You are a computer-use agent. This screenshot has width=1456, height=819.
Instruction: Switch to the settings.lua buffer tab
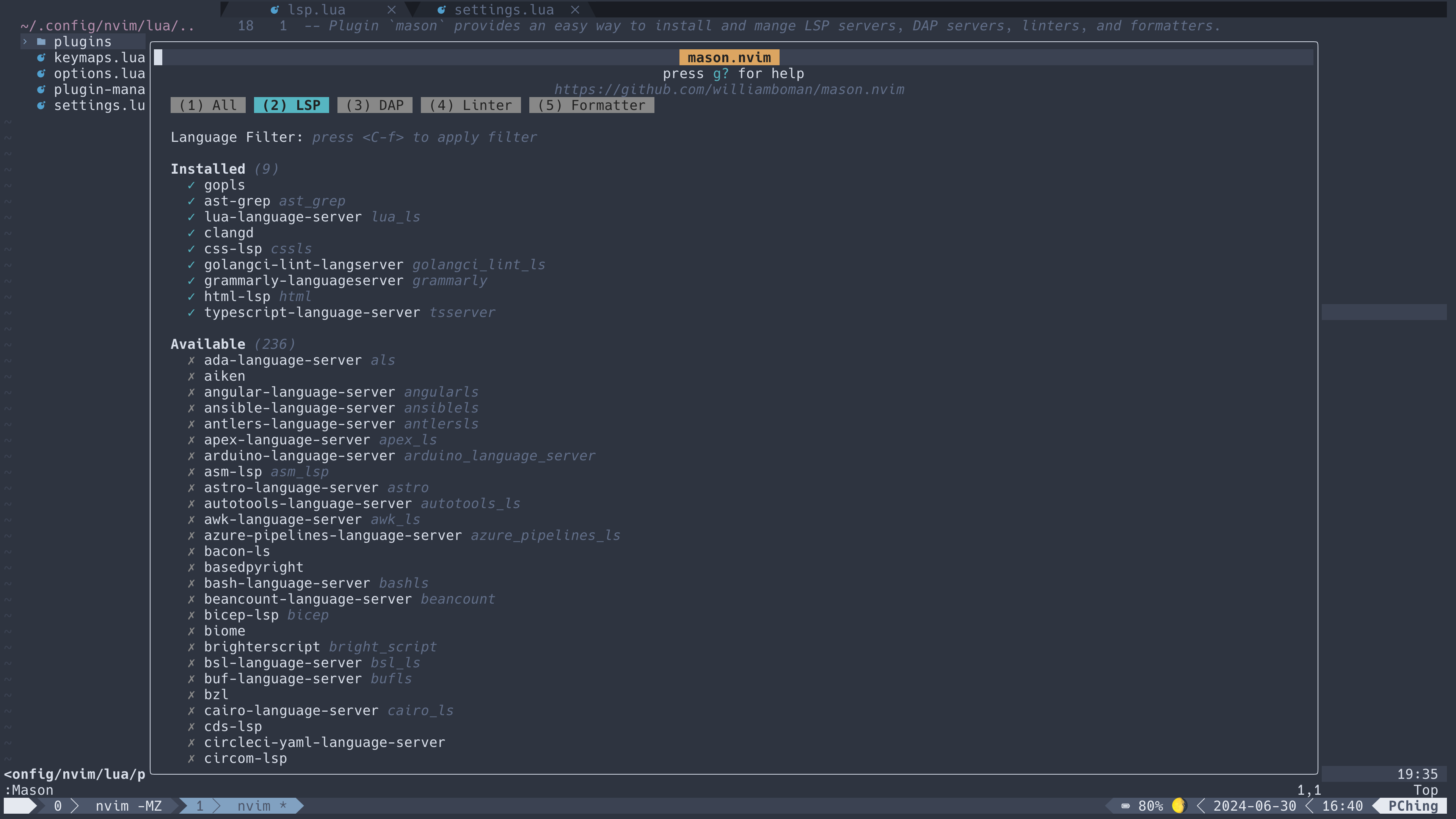(504, 9)
